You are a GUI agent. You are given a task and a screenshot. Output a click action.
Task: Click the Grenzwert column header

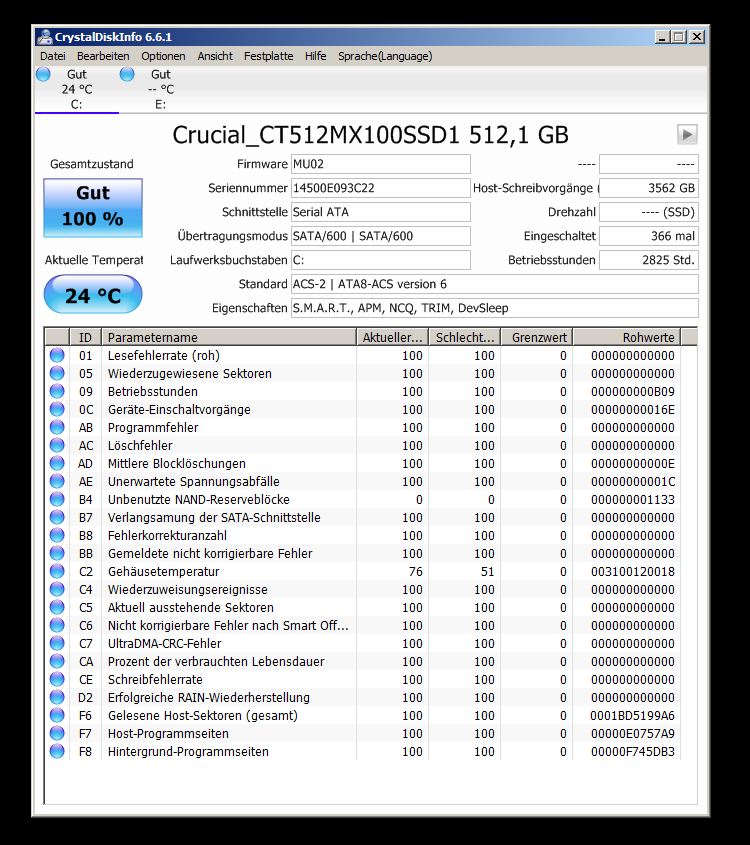tap(537, 337)
